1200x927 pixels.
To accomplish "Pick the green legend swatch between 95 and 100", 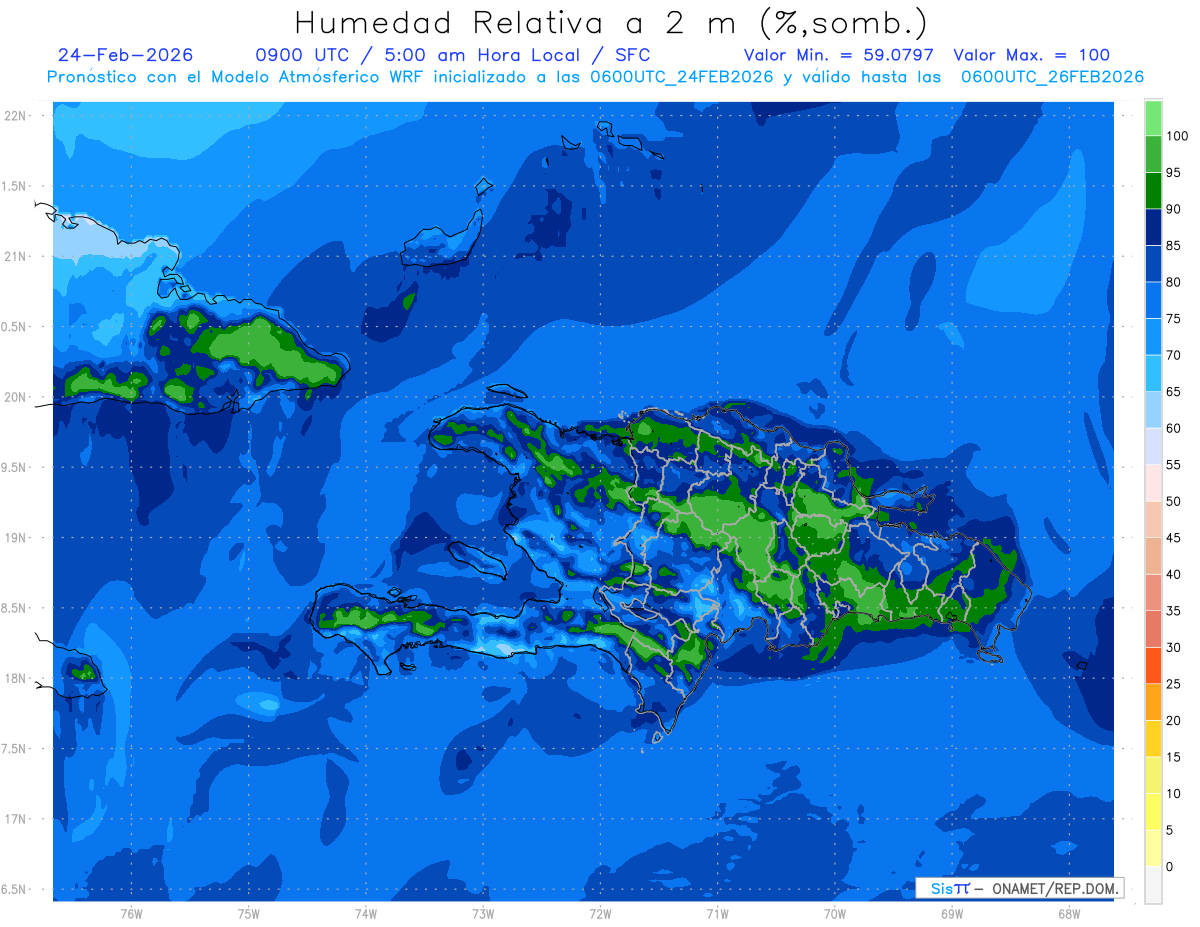I will tap(1153, 154).
